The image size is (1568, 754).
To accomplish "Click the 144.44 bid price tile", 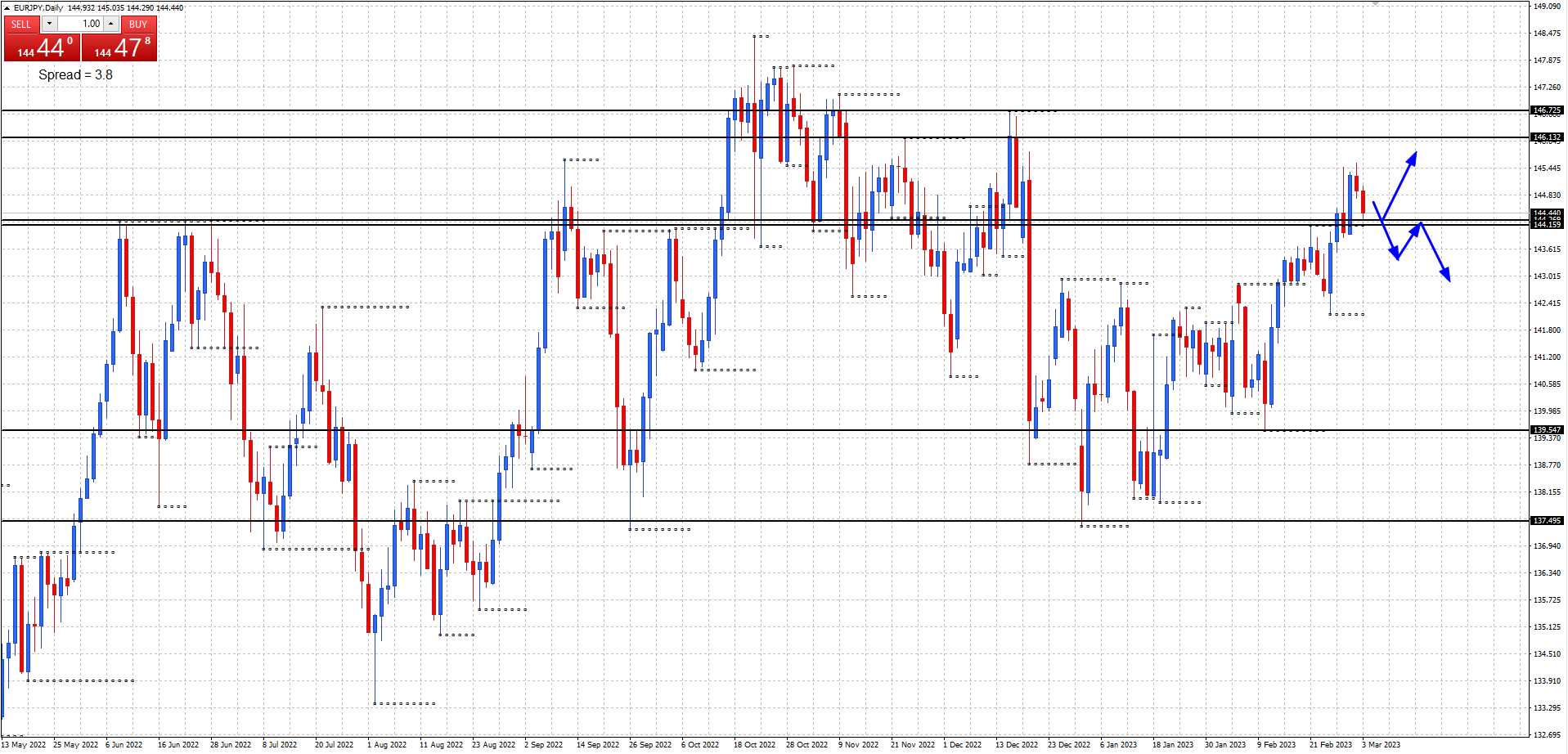I will click(42, 47).
